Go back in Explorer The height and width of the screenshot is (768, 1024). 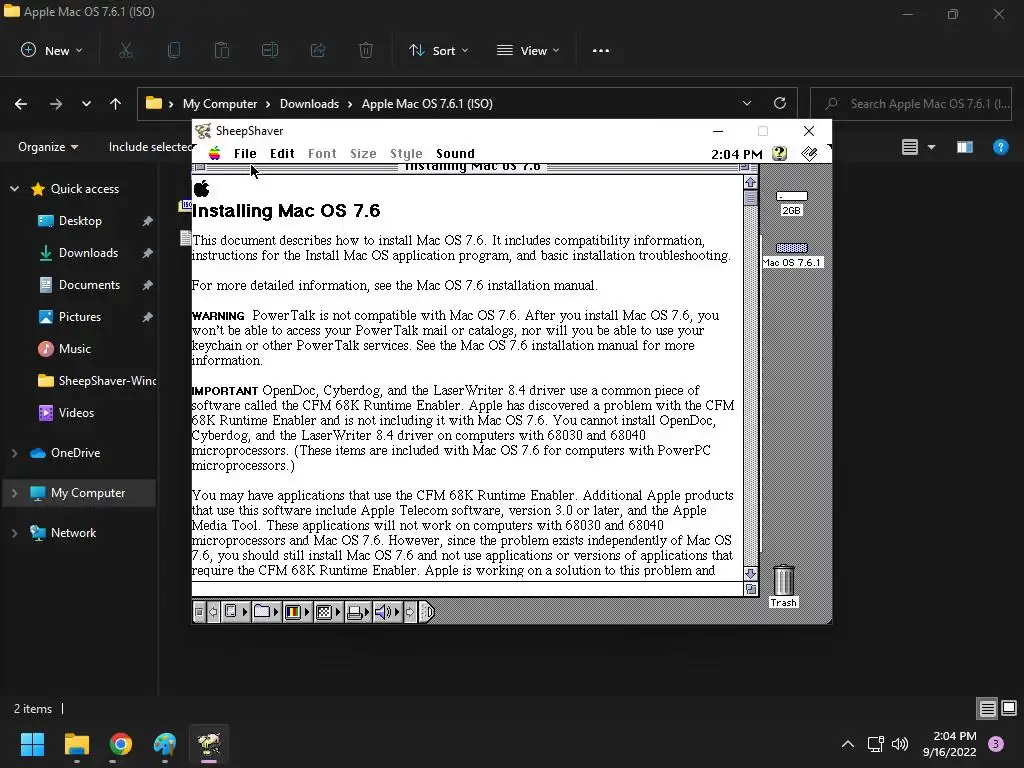(x=21, y=104)
